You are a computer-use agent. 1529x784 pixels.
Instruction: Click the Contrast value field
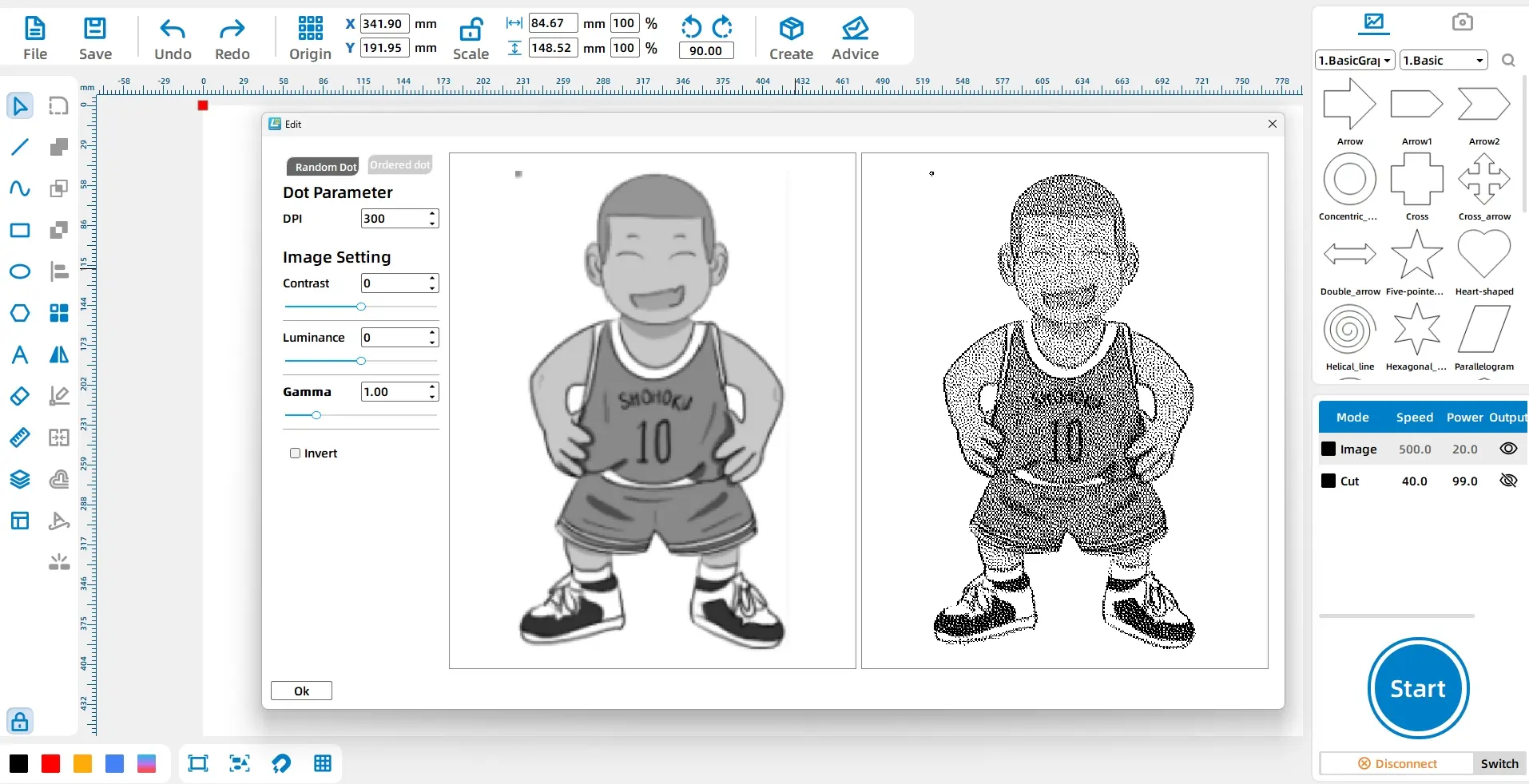click(x=399, y=283)
